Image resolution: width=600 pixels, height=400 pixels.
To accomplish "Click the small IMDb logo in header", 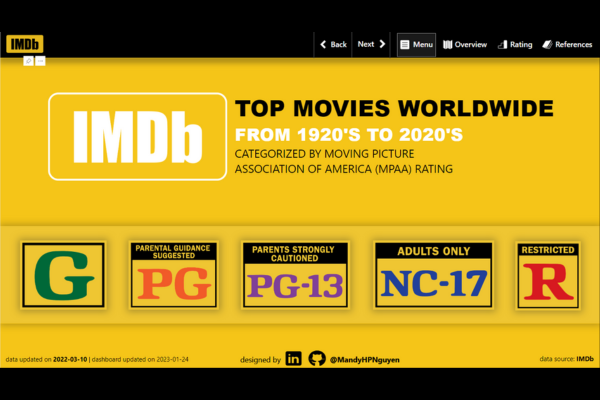I will point(25,44).
